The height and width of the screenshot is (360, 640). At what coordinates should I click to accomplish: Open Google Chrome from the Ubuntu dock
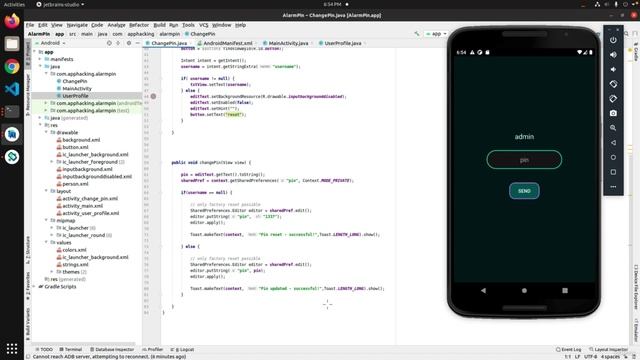point(12,67)
